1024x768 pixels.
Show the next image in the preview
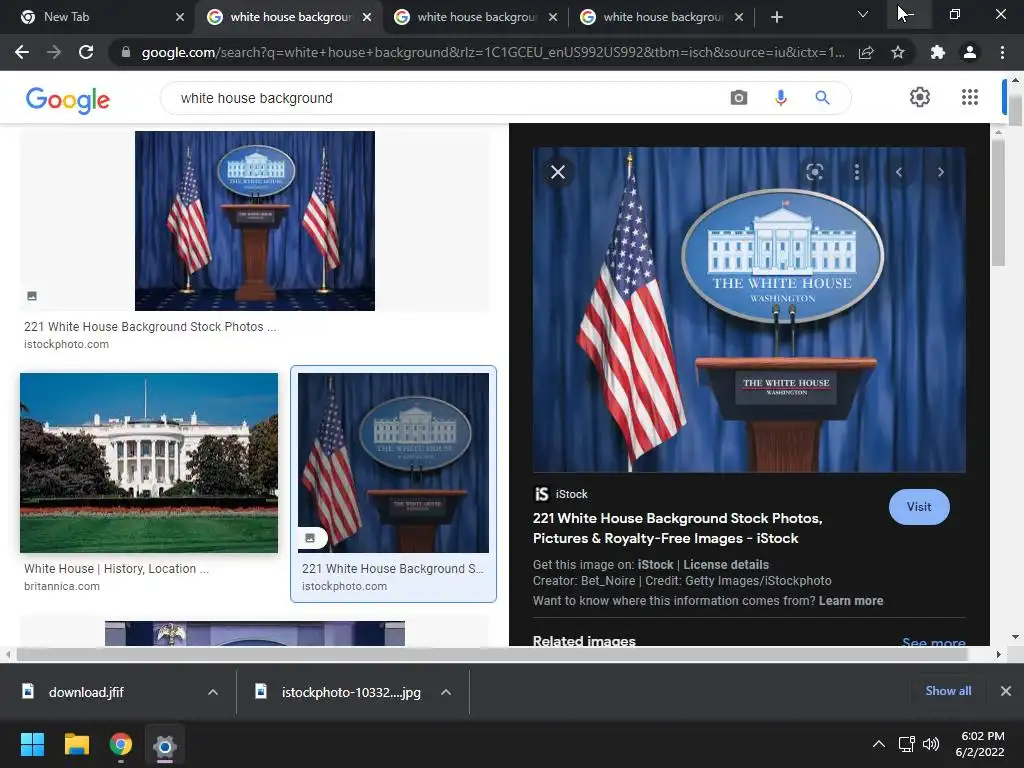[940, 172]
